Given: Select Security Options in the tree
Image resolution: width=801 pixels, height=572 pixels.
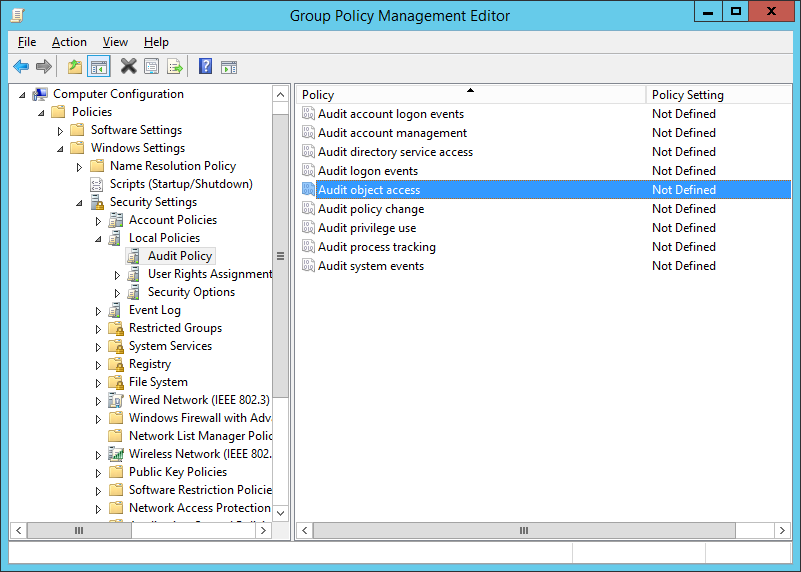Looking at the screenshot, I should (x=191, y=292).
